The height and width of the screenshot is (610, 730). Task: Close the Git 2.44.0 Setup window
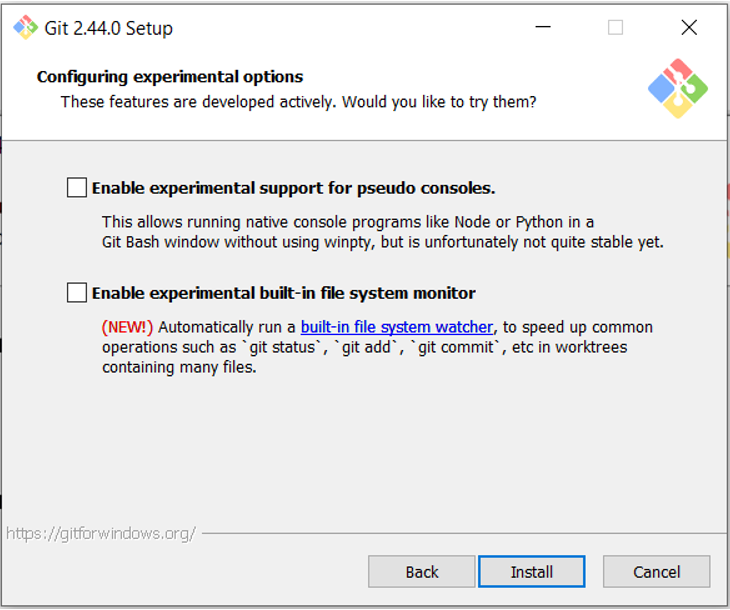pyautogui.click(x=689, y=28)
